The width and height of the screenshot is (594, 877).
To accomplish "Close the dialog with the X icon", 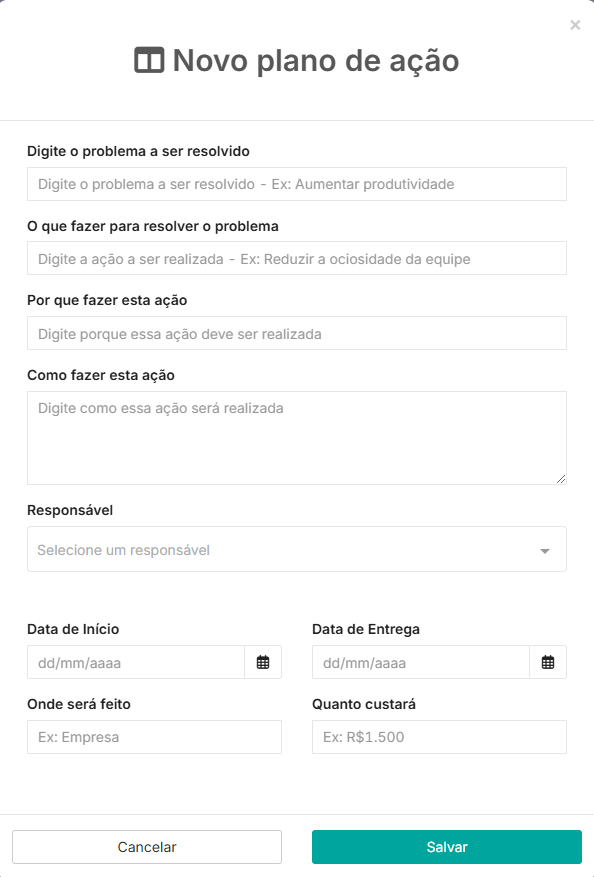I will click(x=575, y=25).
